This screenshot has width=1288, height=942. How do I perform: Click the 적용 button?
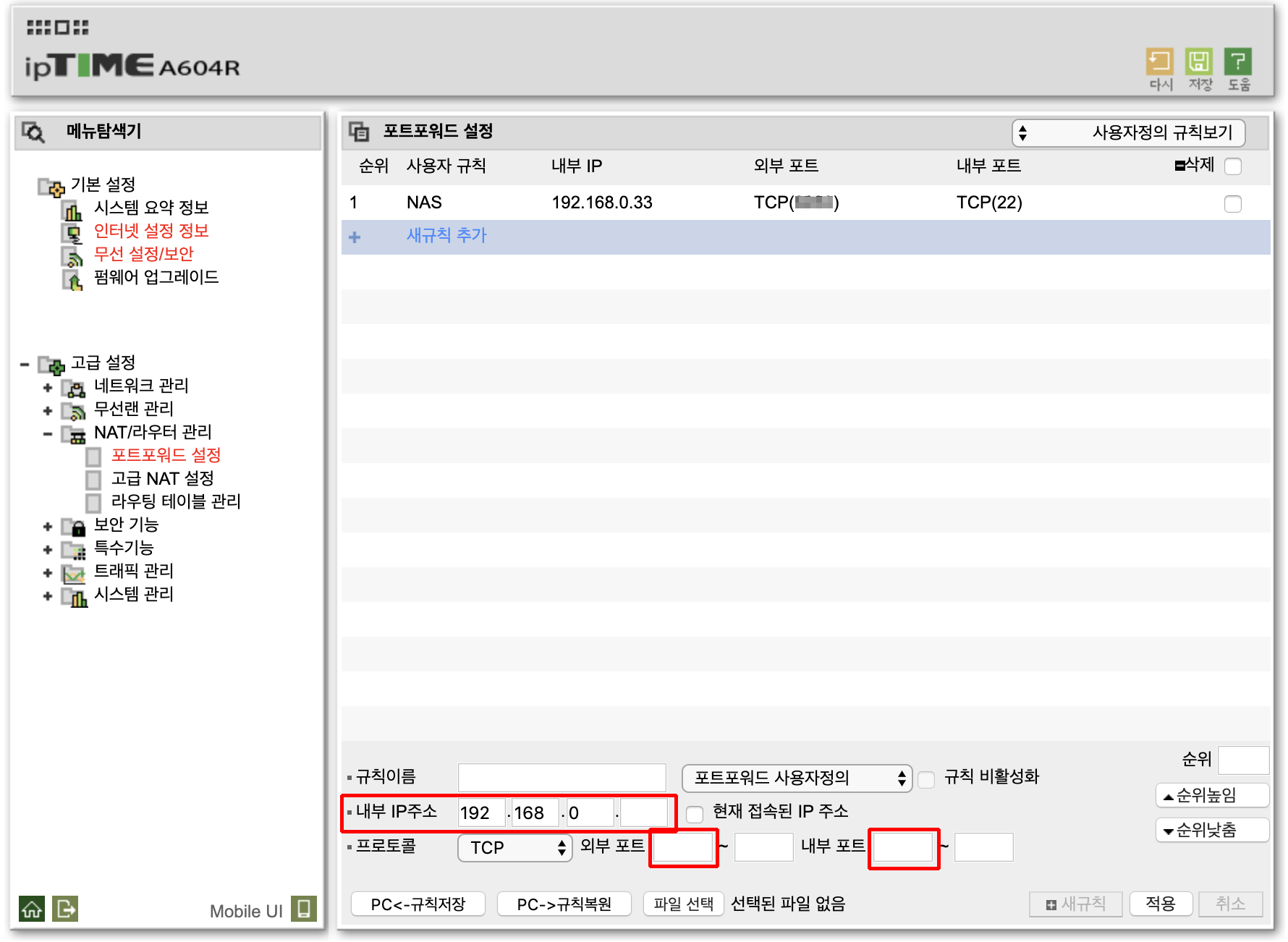click(x=1161, y=904)
